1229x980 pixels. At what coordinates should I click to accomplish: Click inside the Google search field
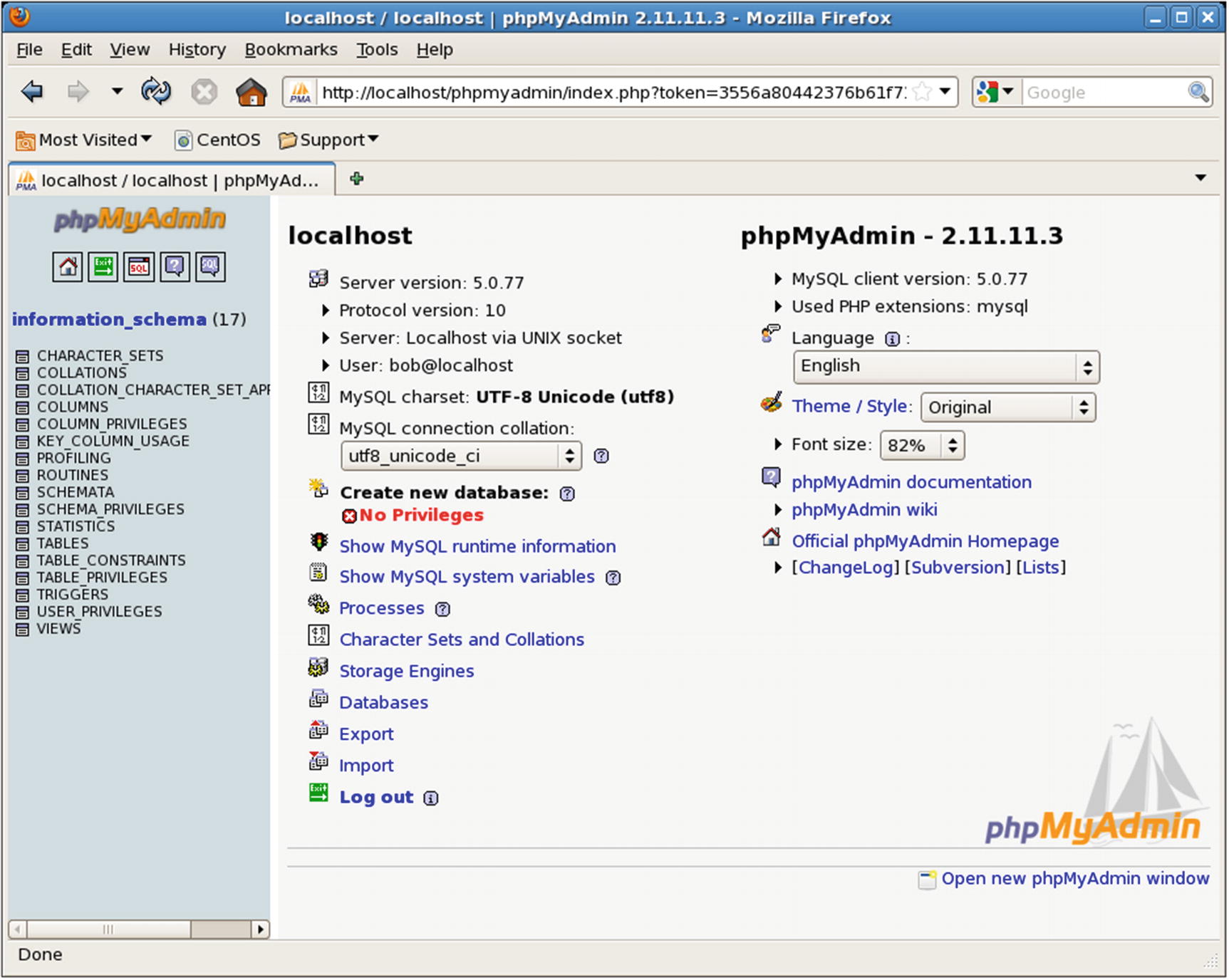pos(1104,93)
